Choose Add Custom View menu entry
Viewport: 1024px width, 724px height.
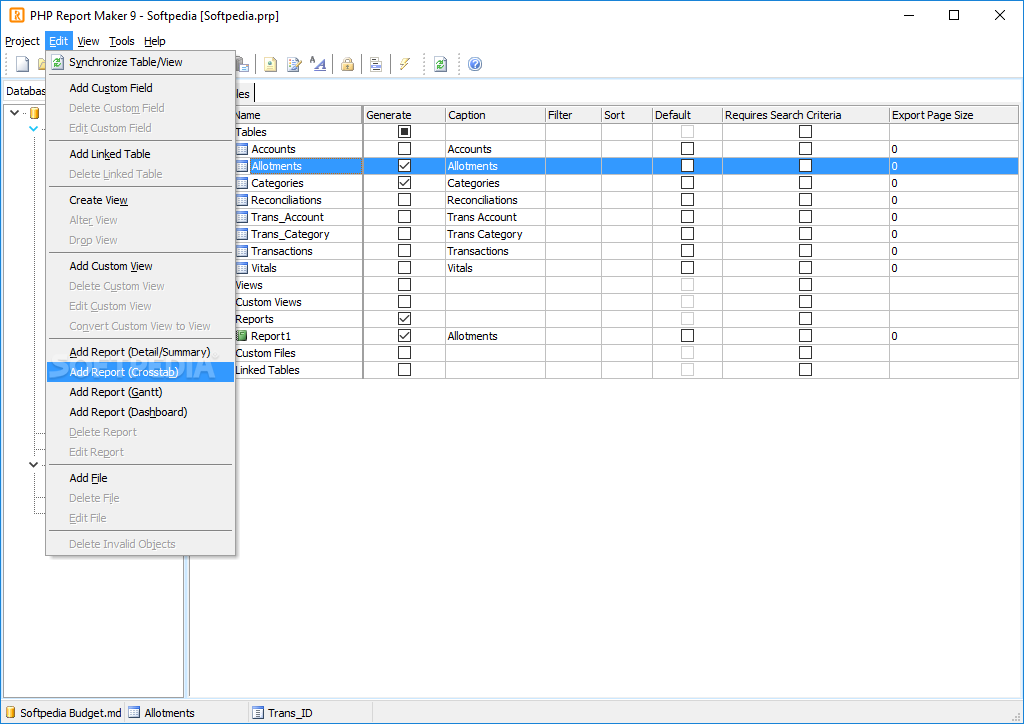point(140,266)
